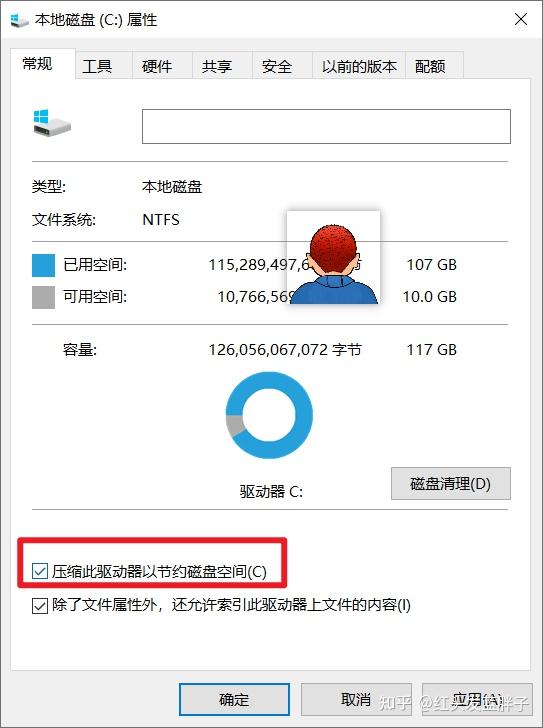
Task: Click the 磁盘清理(D) button
Action: click(451, 484)
